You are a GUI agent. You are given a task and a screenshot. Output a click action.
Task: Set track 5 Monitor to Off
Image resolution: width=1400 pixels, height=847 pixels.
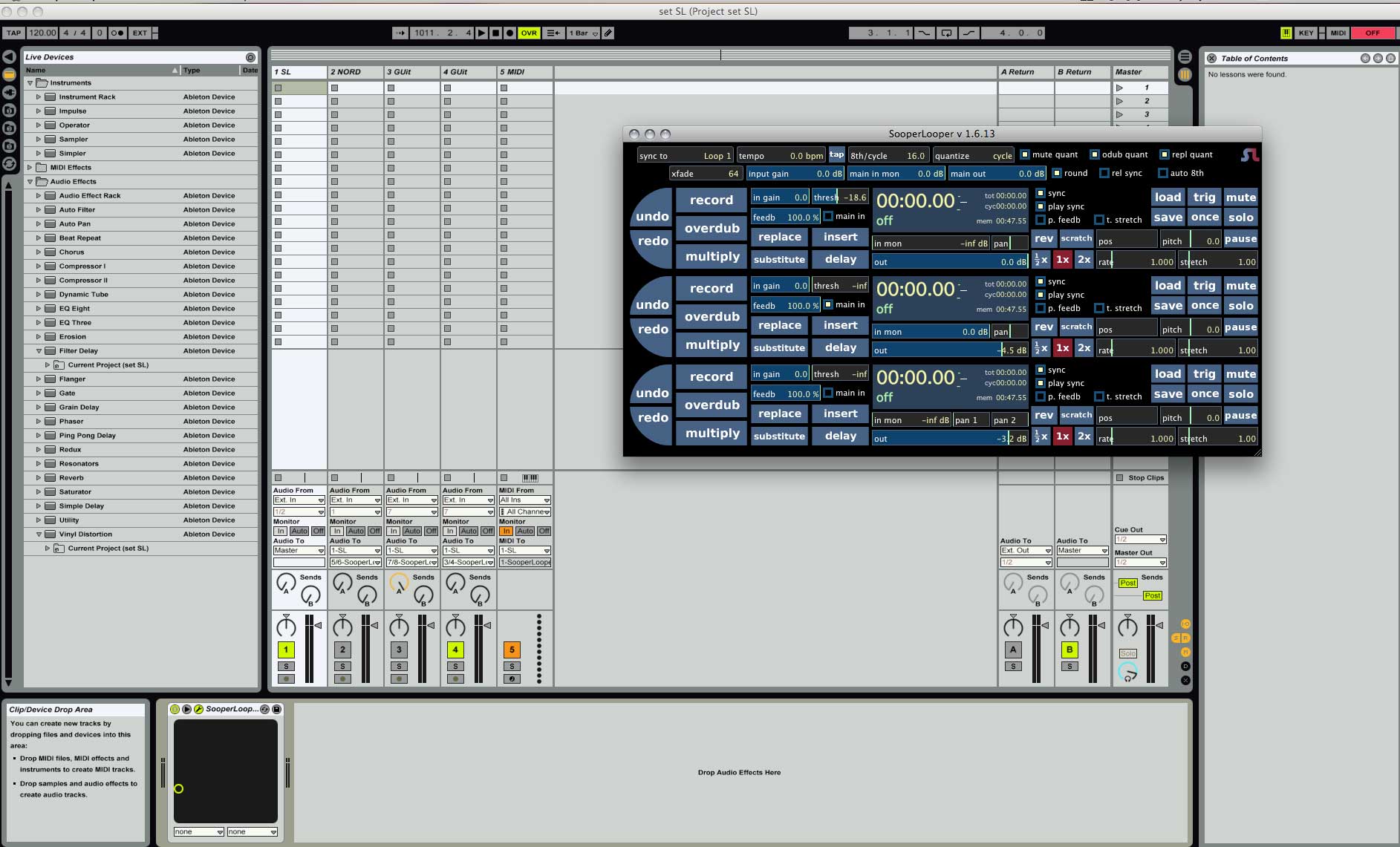[x=544, y=532]
